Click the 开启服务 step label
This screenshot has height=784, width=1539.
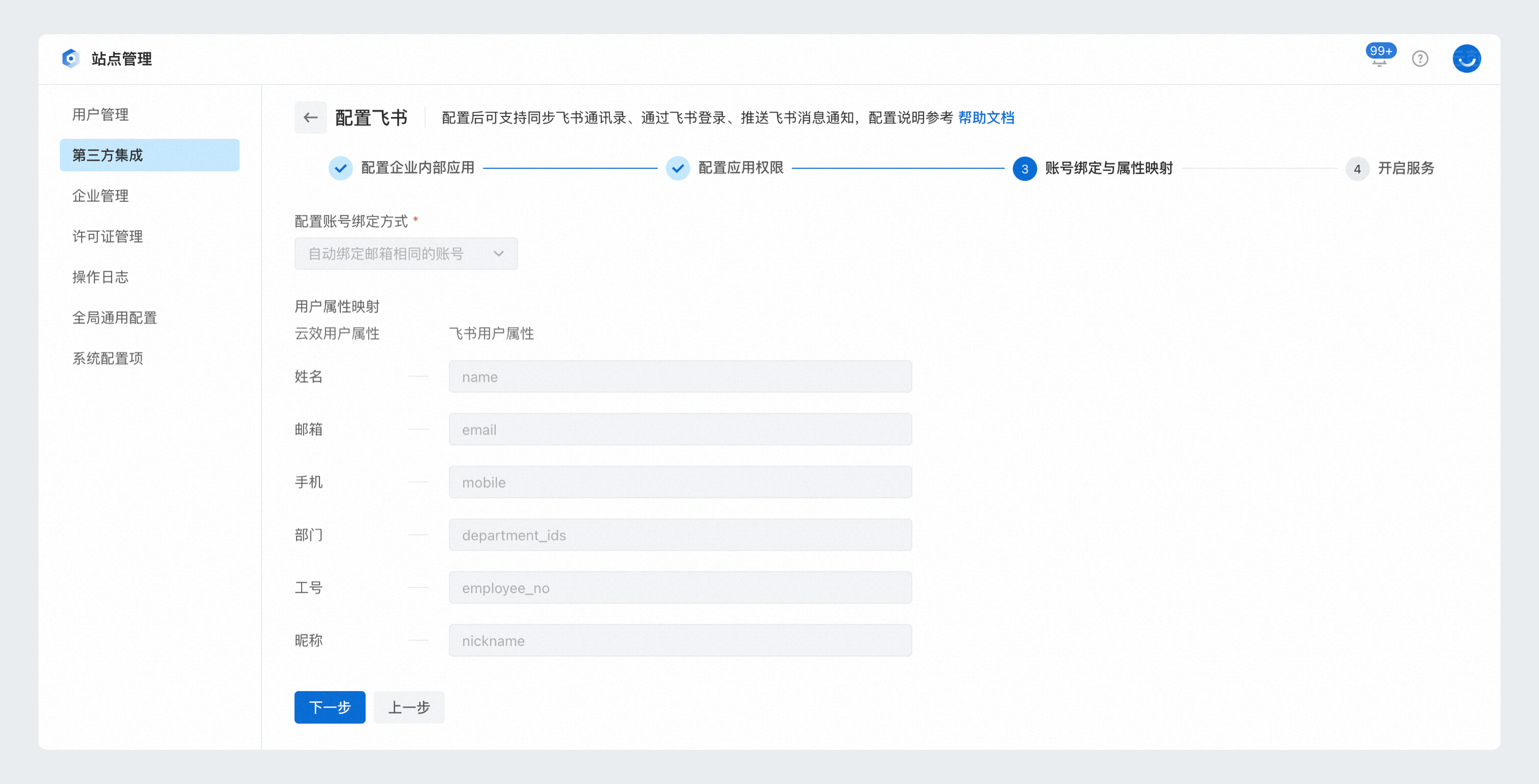(x=1406, y=168)
